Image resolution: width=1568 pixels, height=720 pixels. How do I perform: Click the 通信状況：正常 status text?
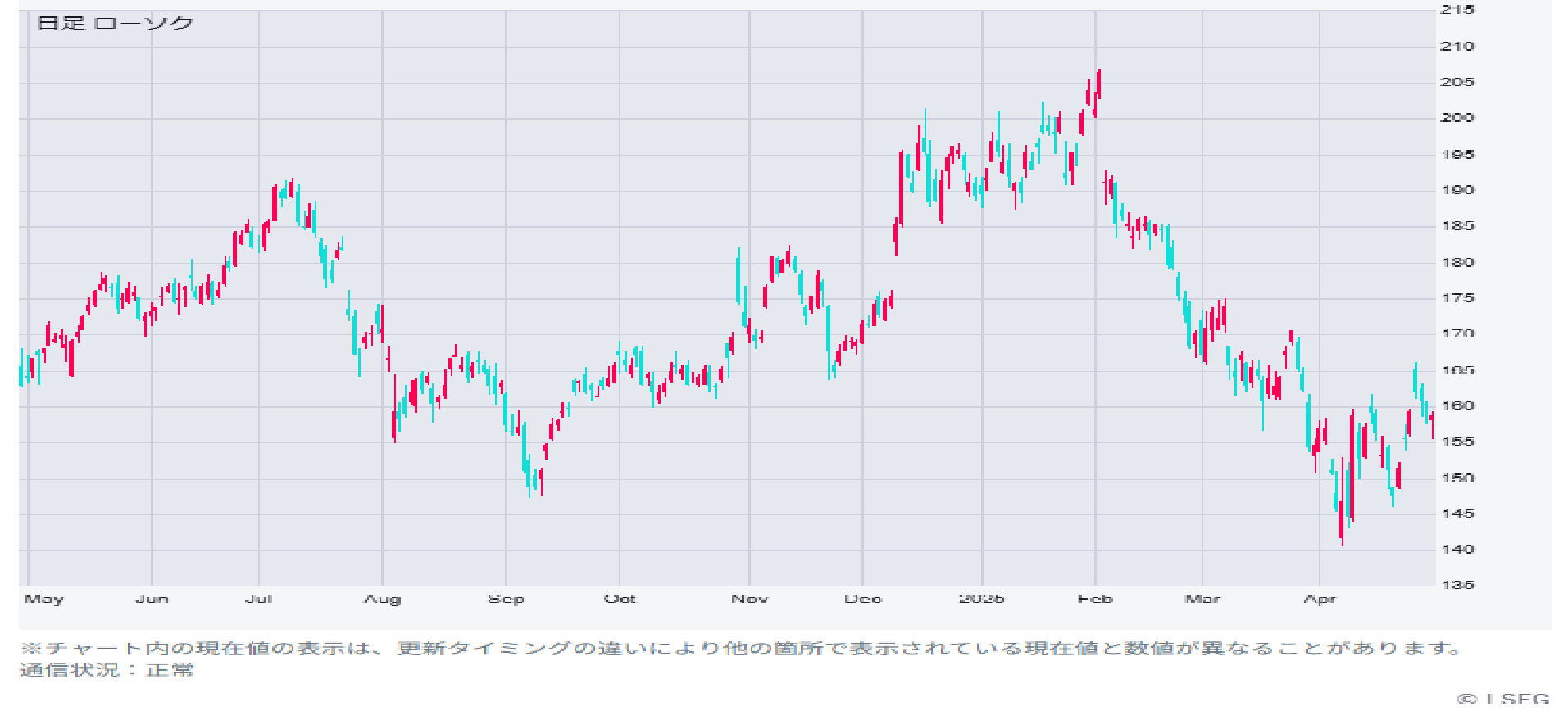click(x=107, y=670)
